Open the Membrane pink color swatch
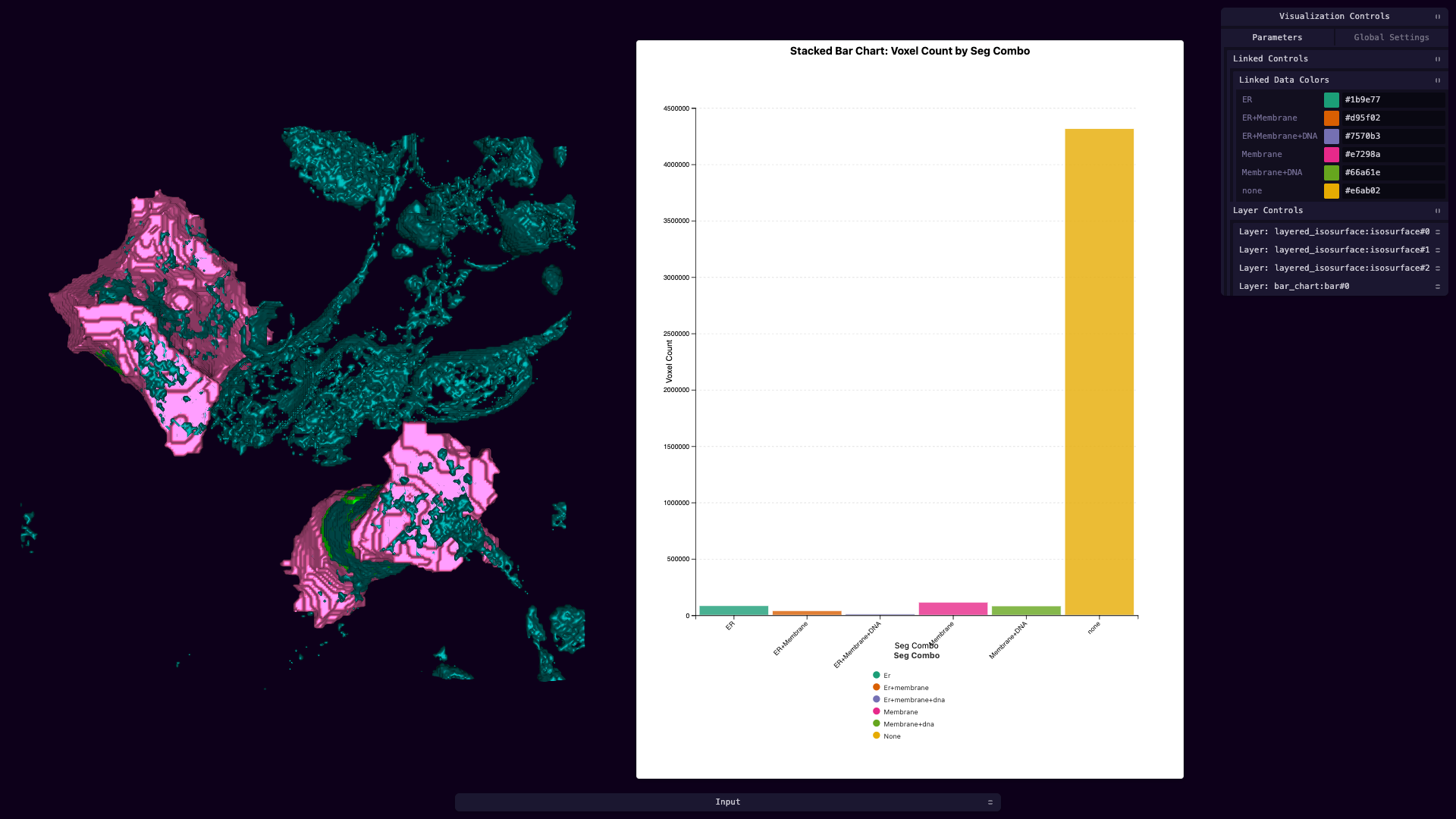This screenshot has height=819, width=1456. coord(1332,155)
